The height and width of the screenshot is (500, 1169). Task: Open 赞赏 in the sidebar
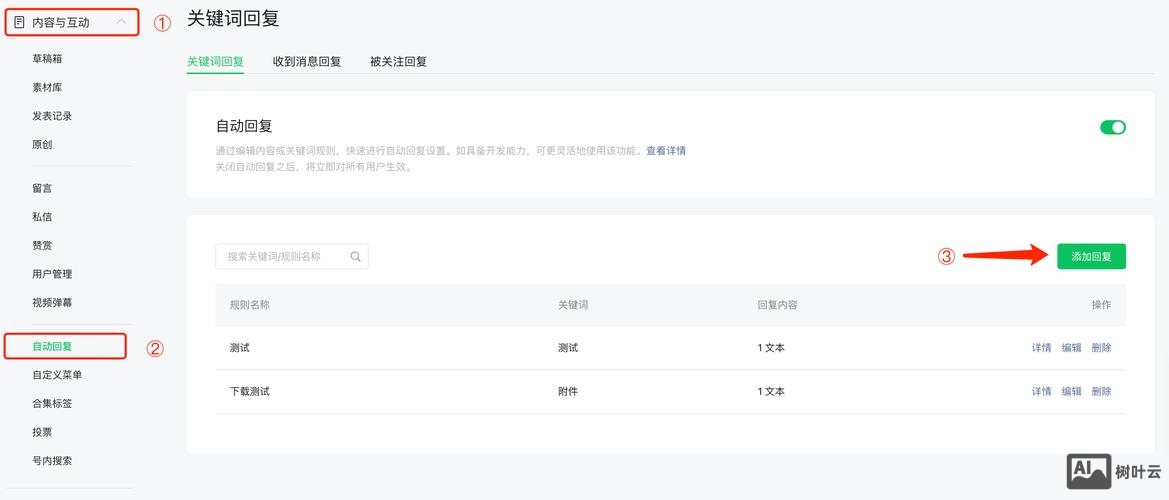coord(42,245)
